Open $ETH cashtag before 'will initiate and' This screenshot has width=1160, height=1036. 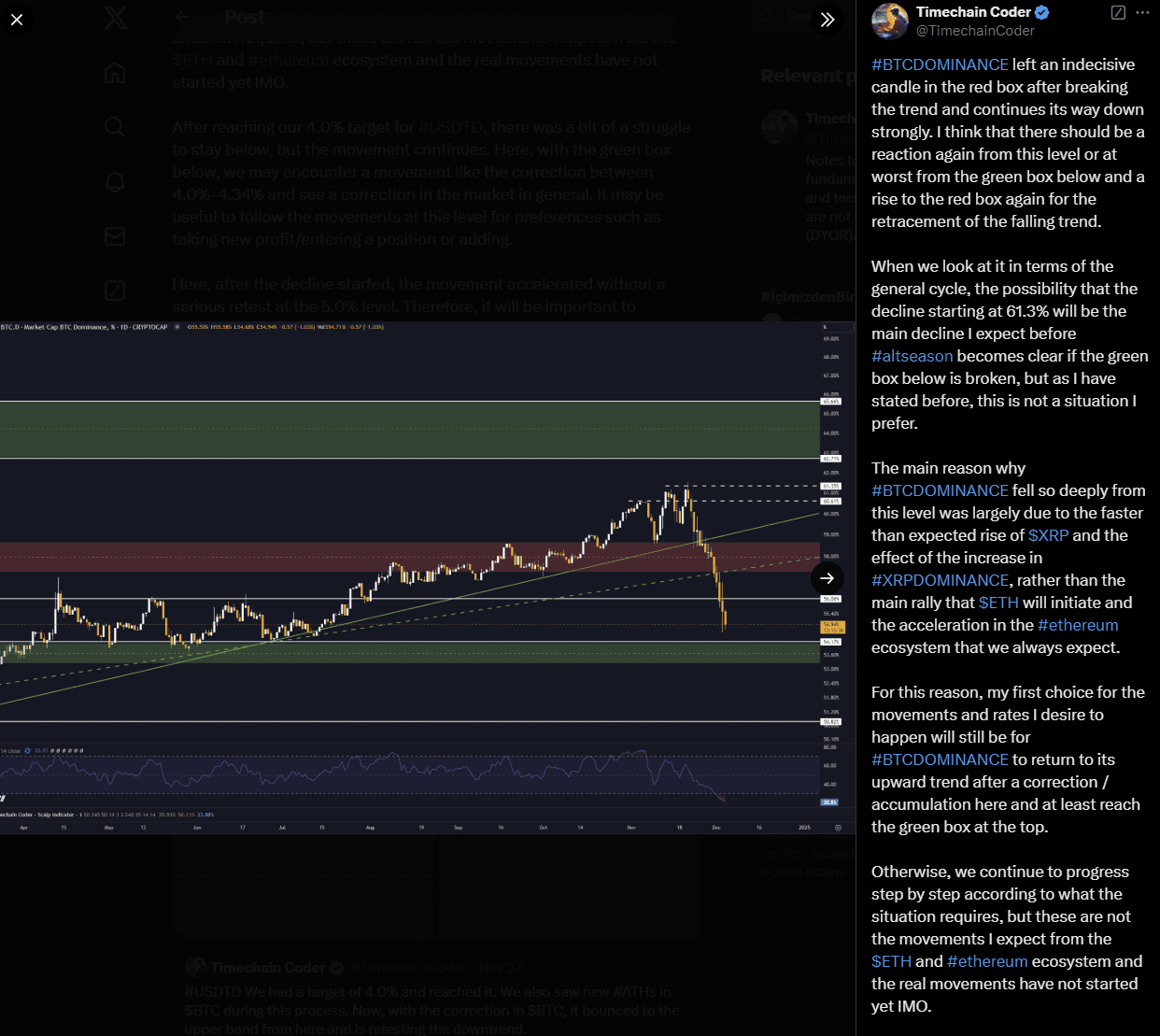click(x=998, y=603)
